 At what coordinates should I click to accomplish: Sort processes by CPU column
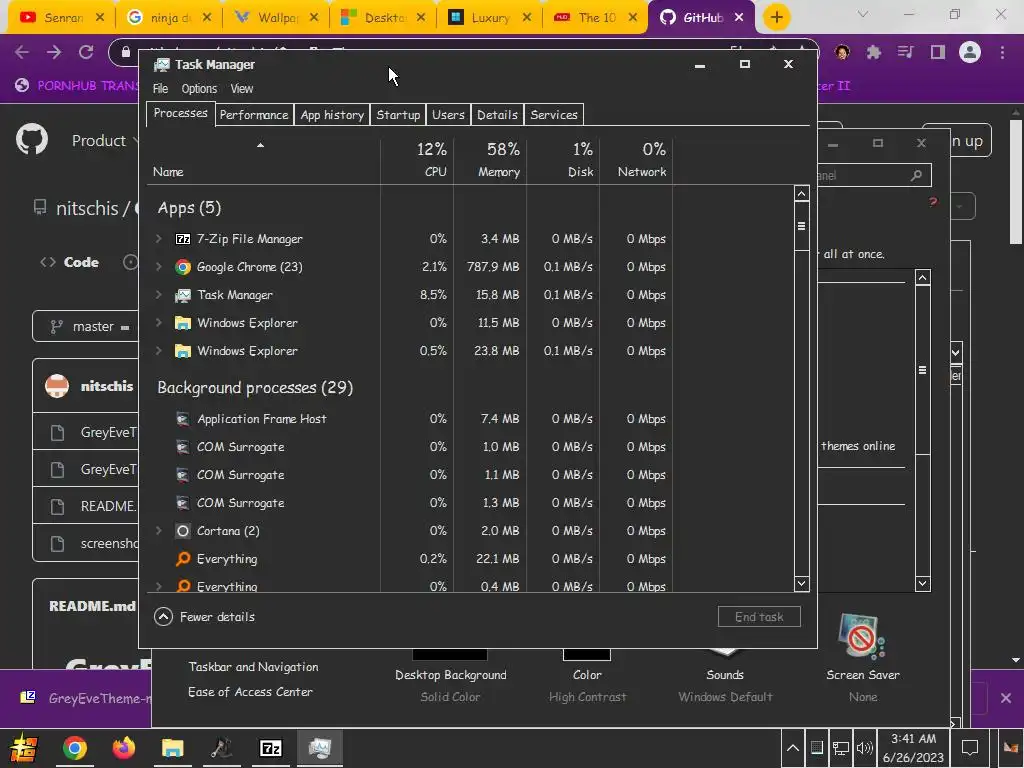[417, 161]
